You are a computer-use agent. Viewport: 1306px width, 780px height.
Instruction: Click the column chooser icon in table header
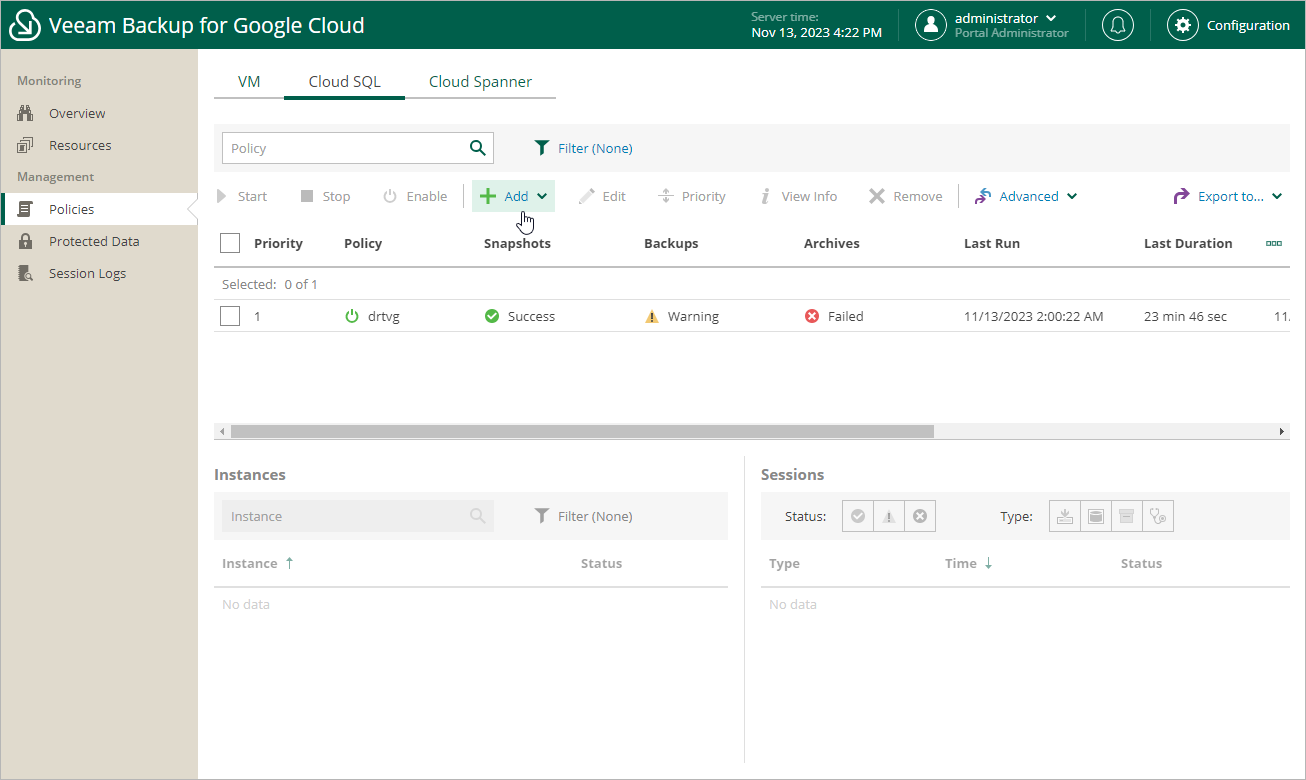click(1273, 243)
